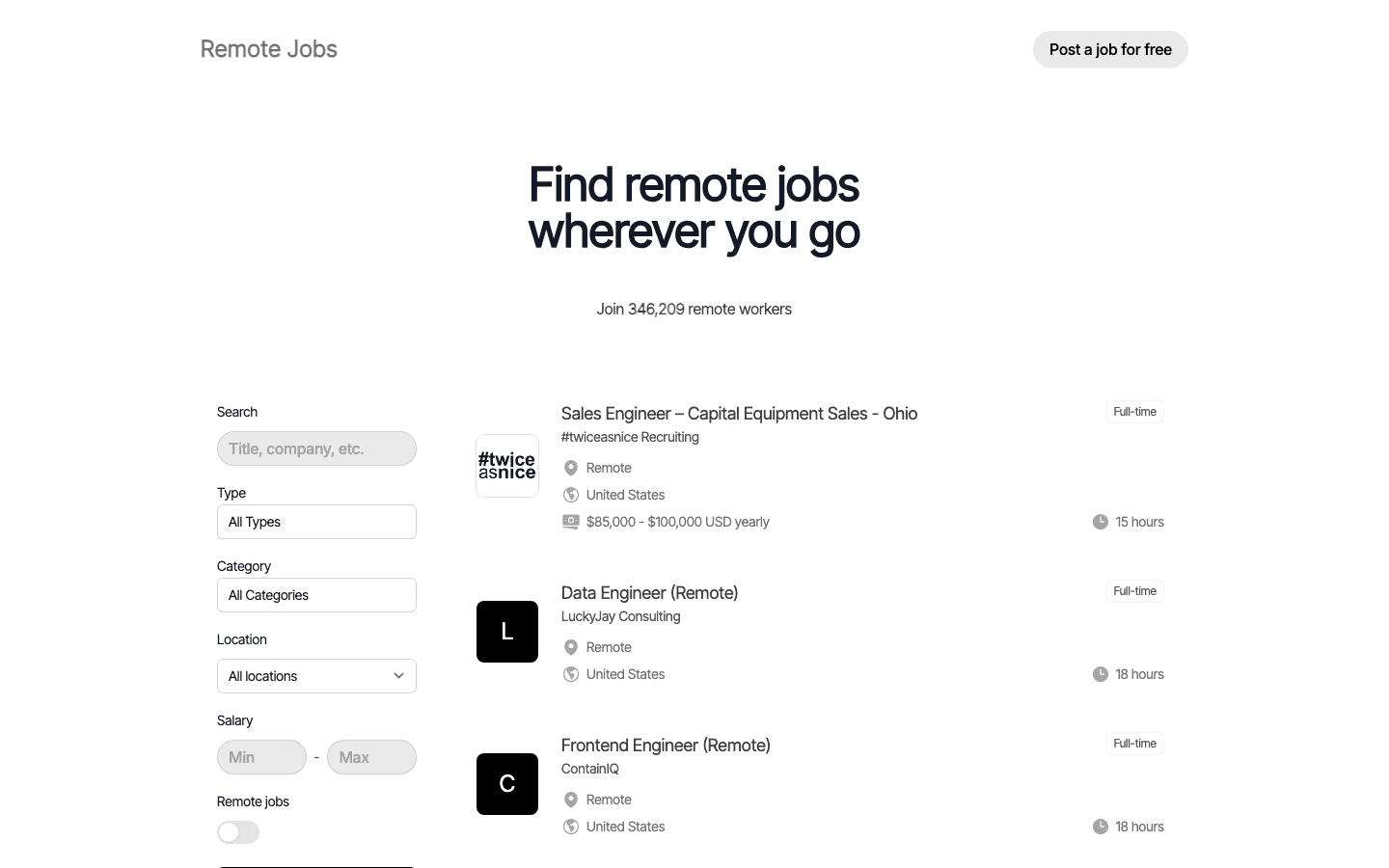
Task: Click the Remote Jobs site title
Action: [268, 48]
